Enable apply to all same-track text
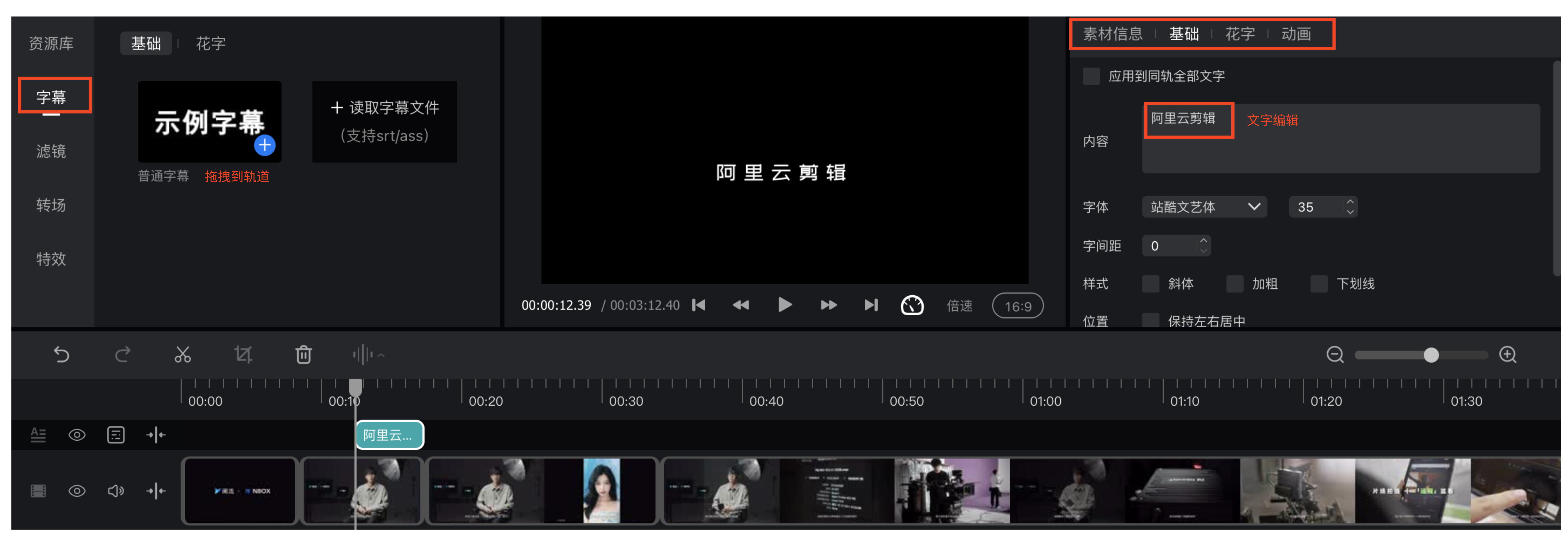Viewport: 1568px width, 537px height. tap(1091, 76)
